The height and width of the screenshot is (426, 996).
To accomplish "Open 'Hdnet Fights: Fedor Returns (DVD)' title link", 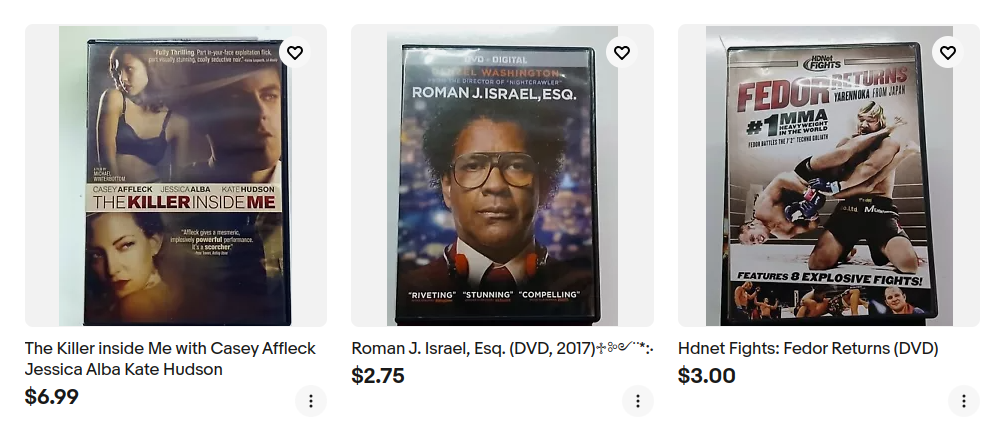I will (808, 348).
